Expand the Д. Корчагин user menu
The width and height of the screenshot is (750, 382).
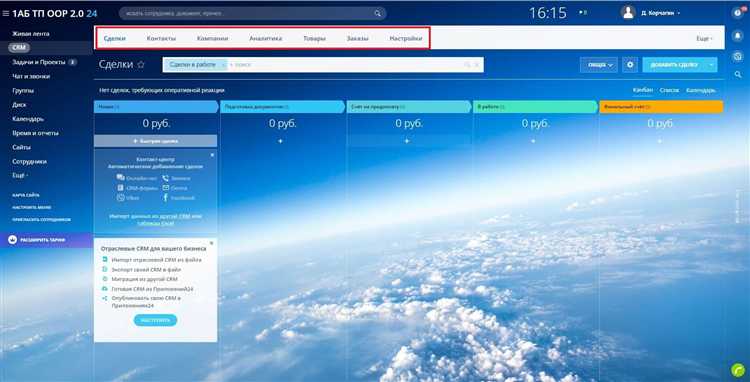click(x=661, y=13)
